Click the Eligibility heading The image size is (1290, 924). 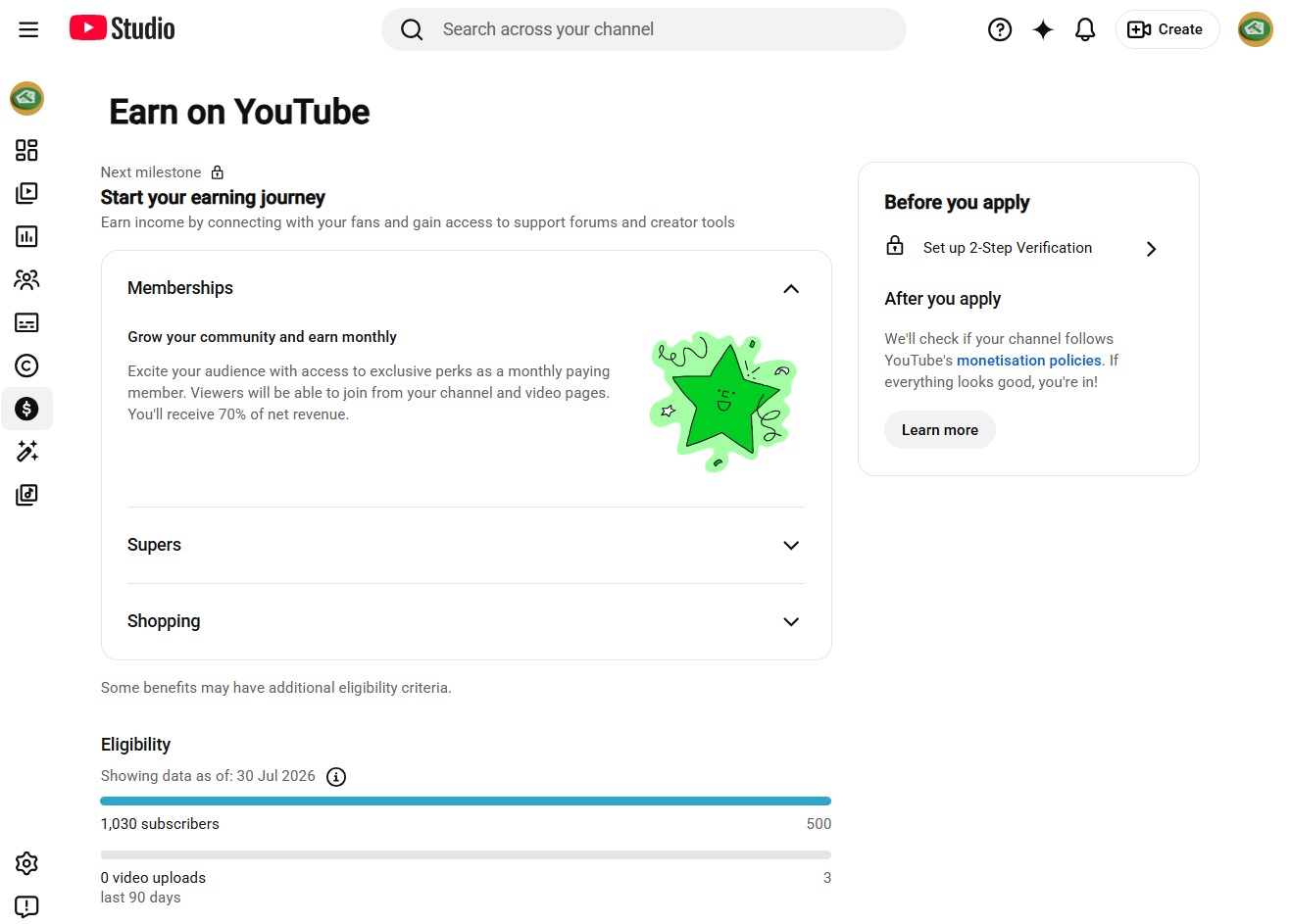[x=135, y=745]
